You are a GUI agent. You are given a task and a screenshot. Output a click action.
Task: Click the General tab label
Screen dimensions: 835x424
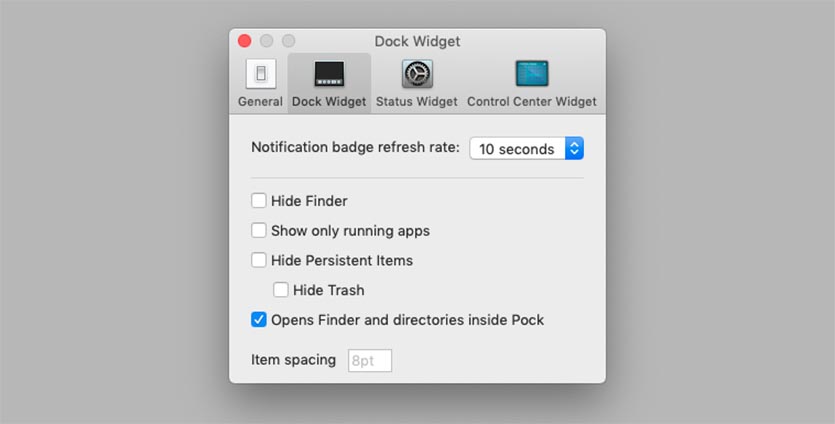click(x=260, y=101)
